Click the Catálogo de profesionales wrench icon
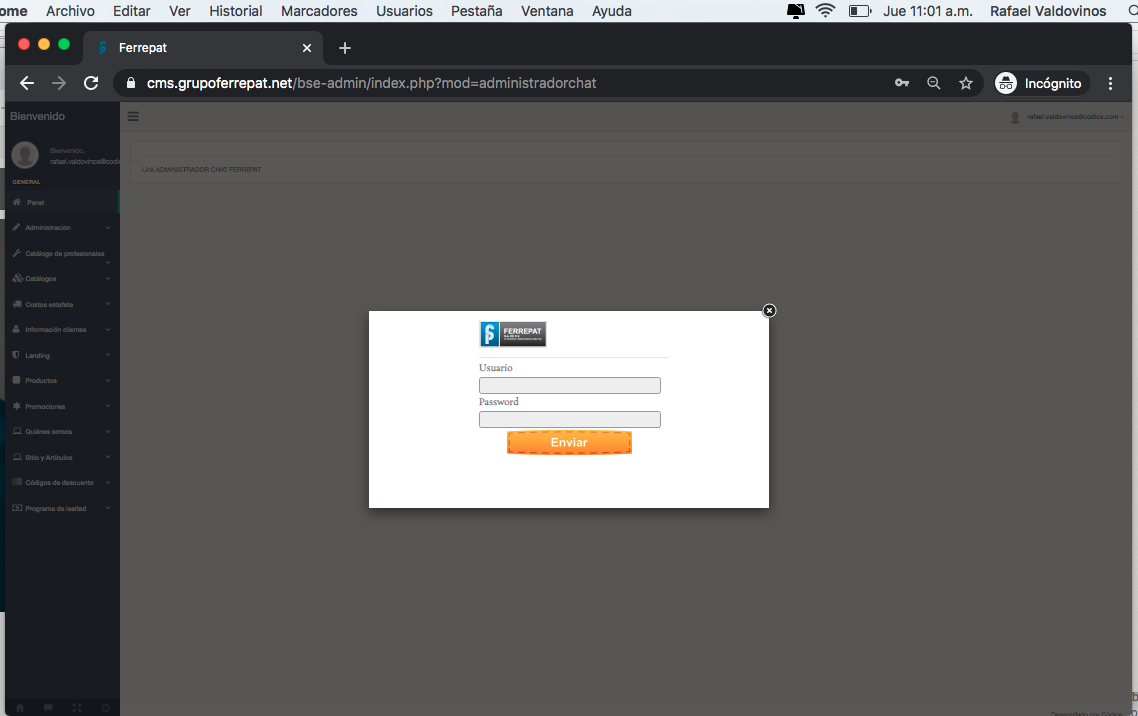1138x716 pixels. pos(17,253)
